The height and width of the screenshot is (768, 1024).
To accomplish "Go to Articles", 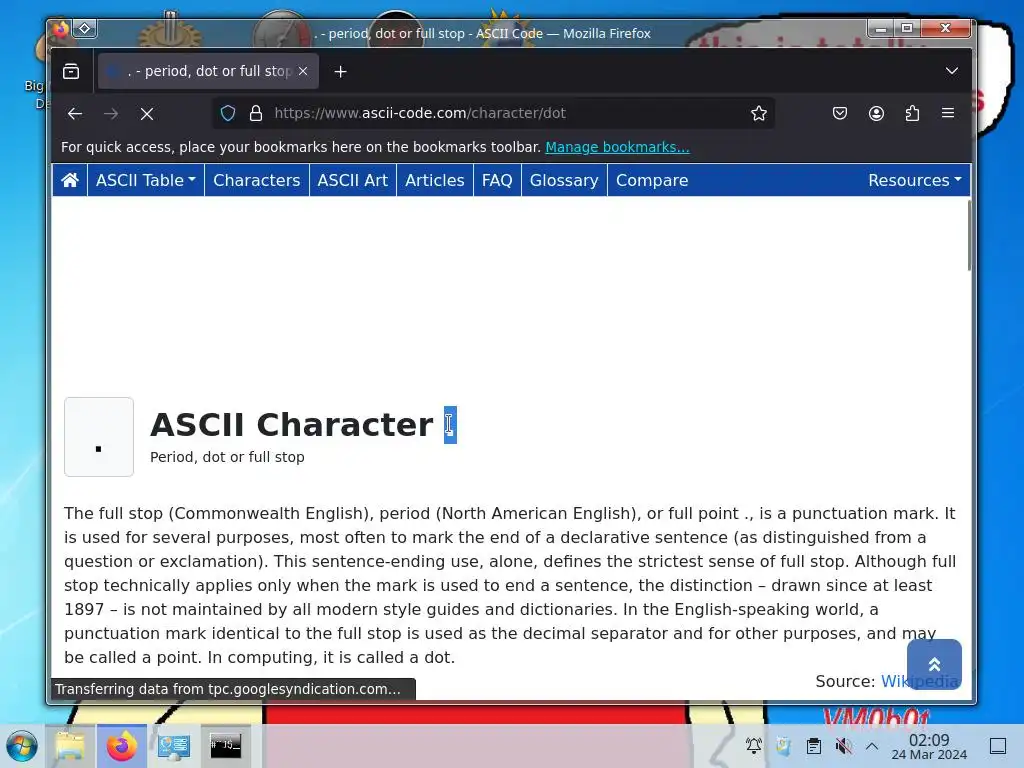I will [434, 180].
